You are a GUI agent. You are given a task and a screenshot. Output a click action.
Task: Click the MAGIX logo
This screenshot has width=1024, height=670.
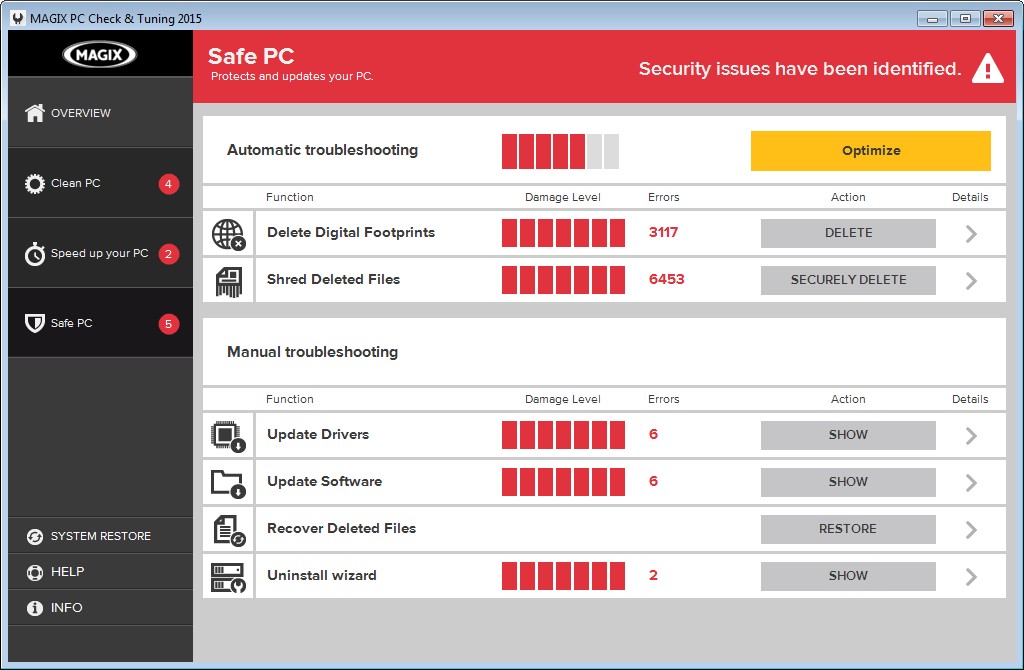click(99, 54)
